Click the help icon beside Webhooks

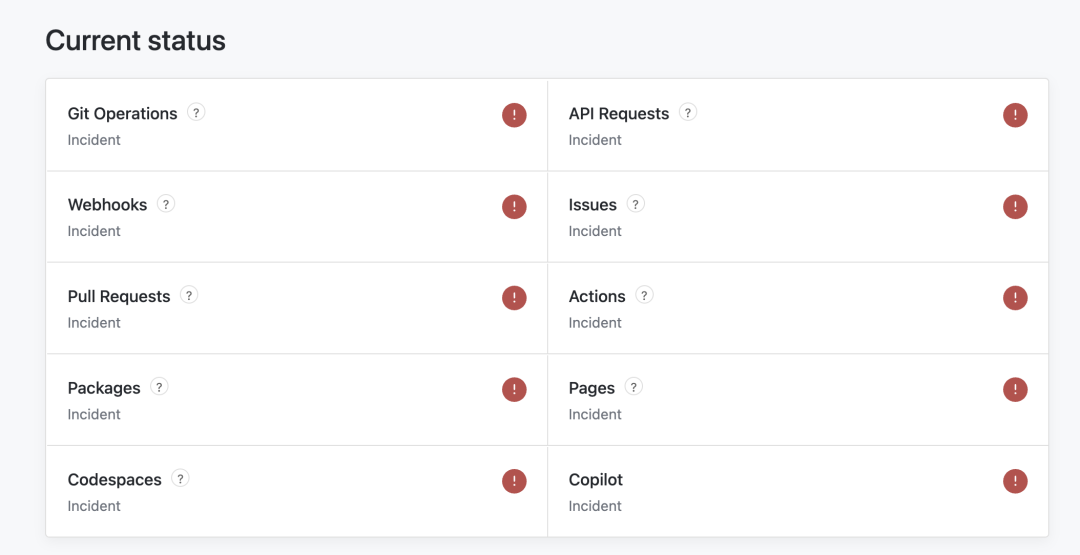[166, 204]
